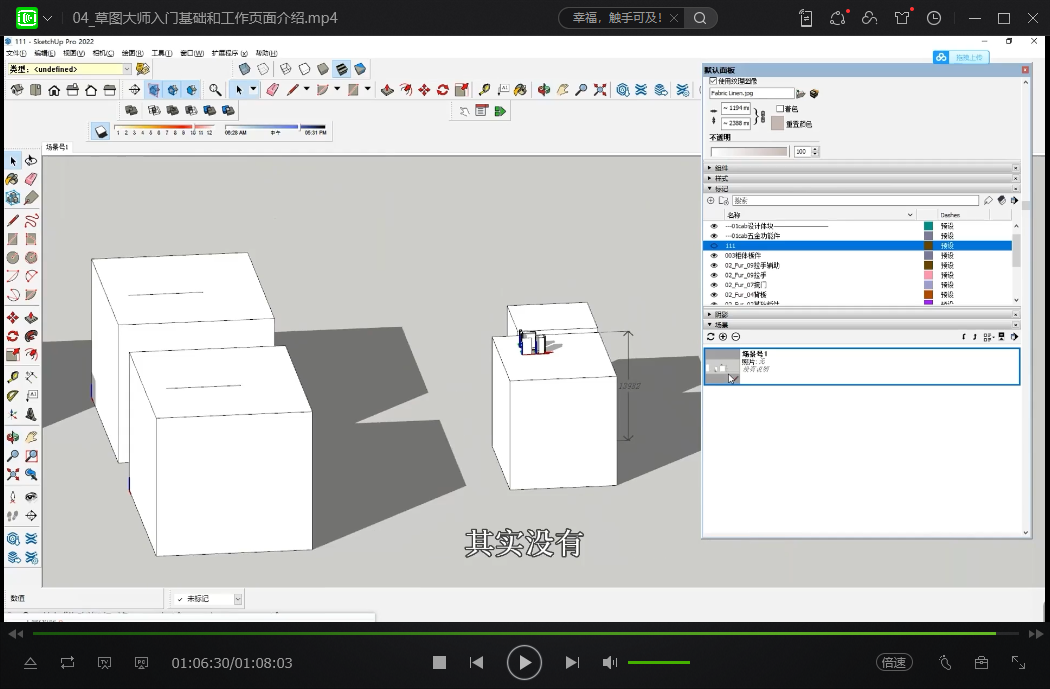Screen dimensions: 1050x689
Task: Open the playback speed button in player
Action: 893,662
